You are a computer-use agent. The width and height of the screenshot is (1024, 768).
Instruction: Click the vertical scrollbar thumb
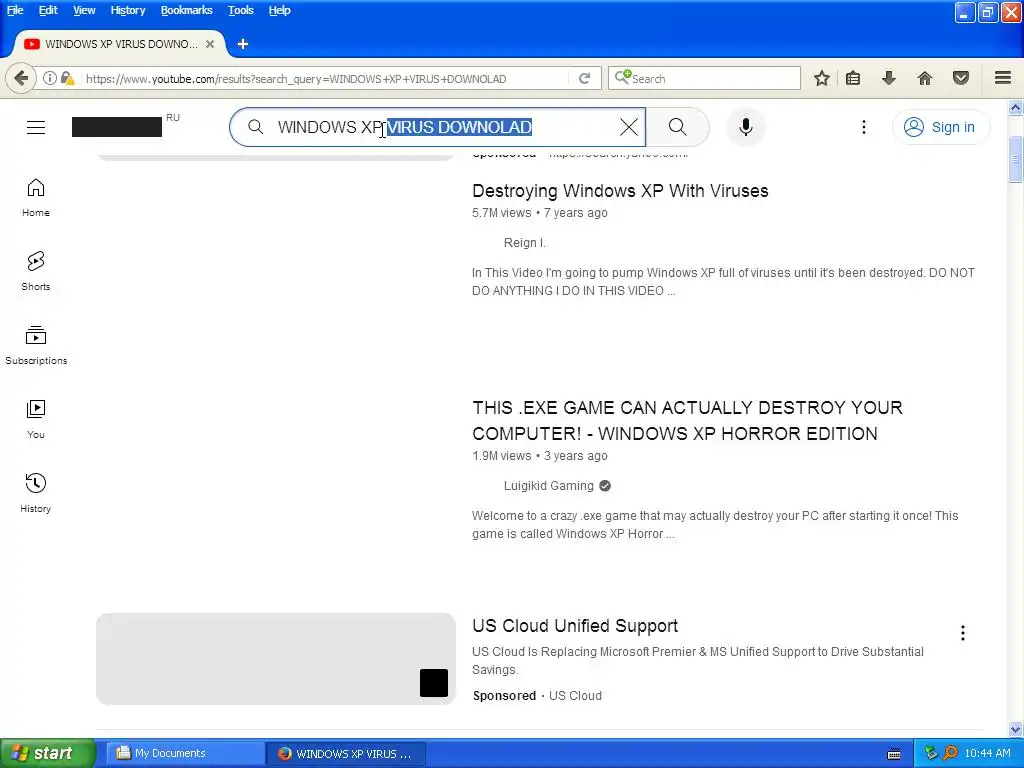(x=1016, y=159)
